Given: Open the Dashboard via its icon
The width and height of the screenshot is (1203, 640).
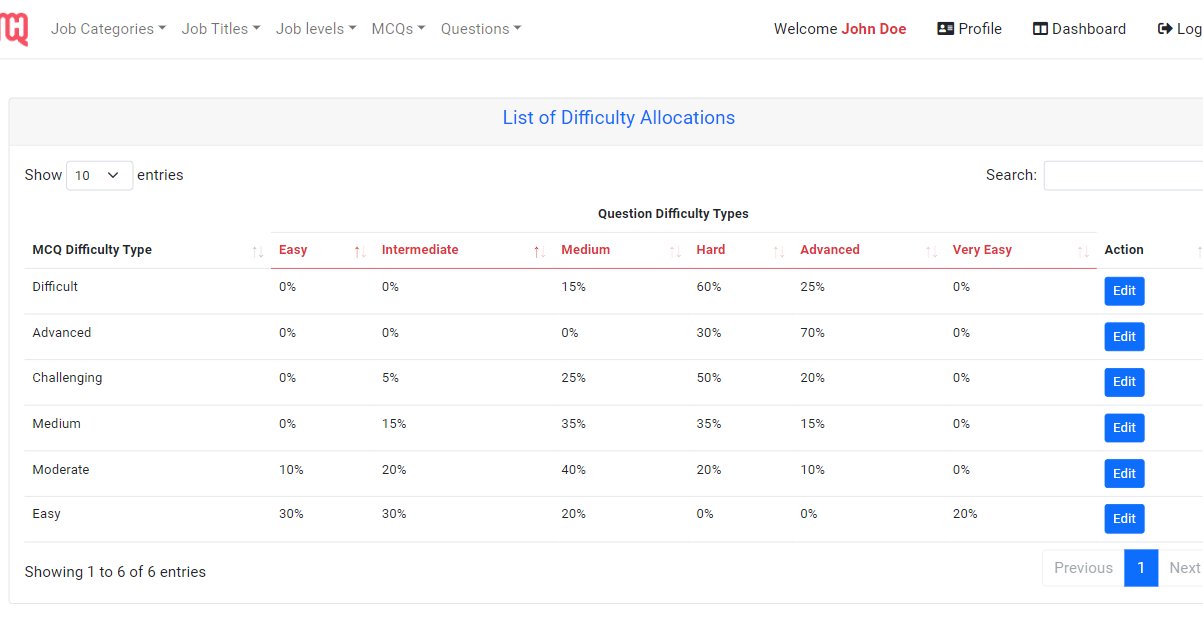Looking at the screenshot, I should click(x=1043, y=28).
